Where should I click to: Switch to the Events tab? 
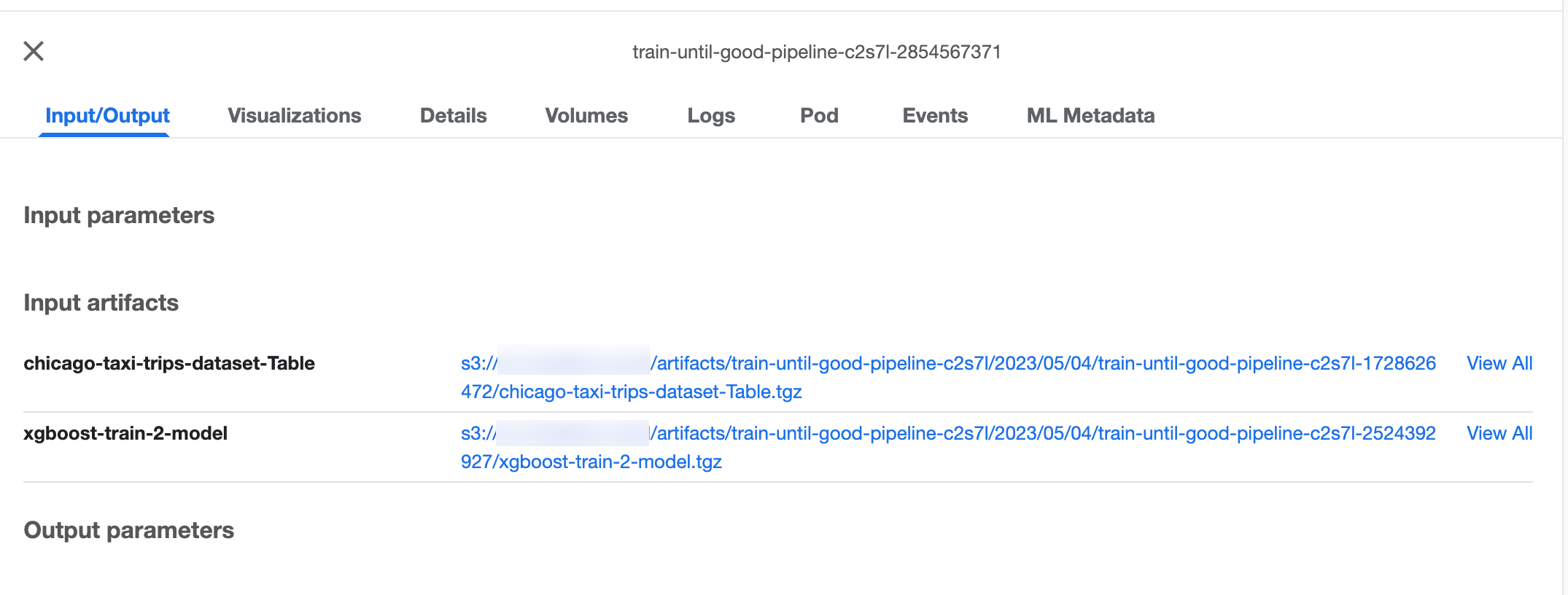935,115
